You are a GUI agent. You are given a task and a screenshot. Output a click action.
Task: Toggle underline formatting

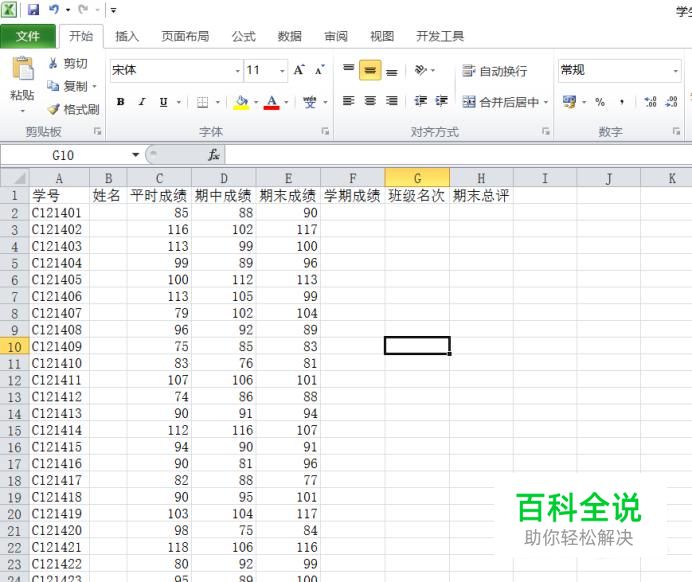(x=163, y=102)
